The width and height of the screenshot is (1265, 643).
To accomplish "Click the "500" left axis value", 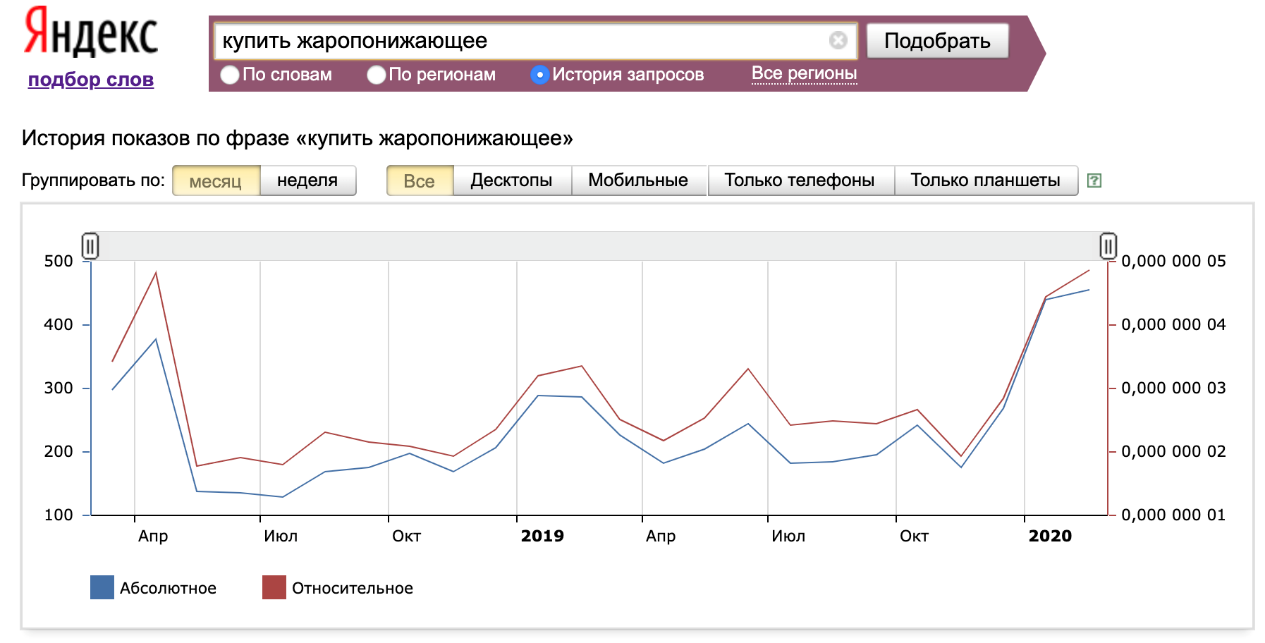I will (59, 261).
